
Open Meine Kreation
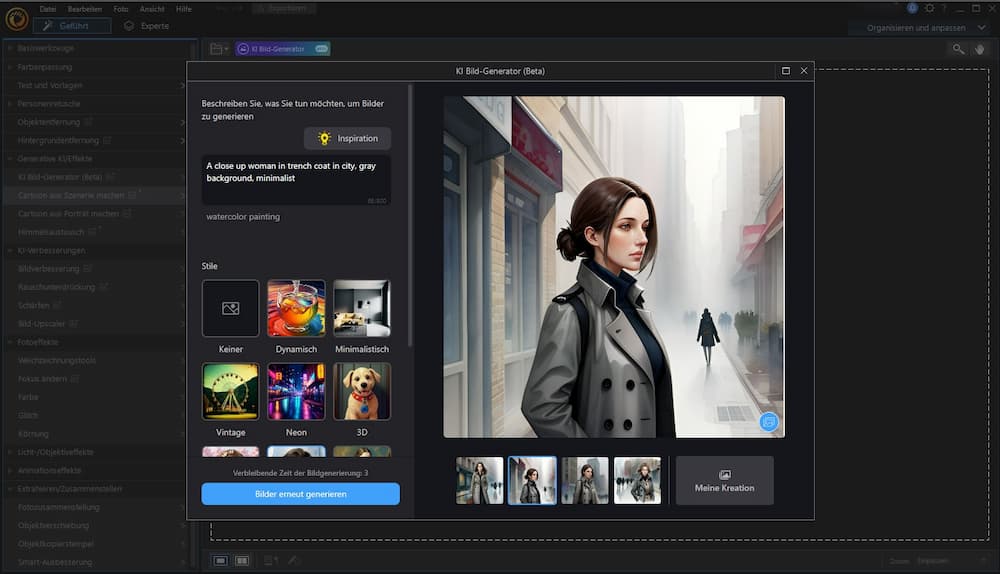(x=724, y=481)
